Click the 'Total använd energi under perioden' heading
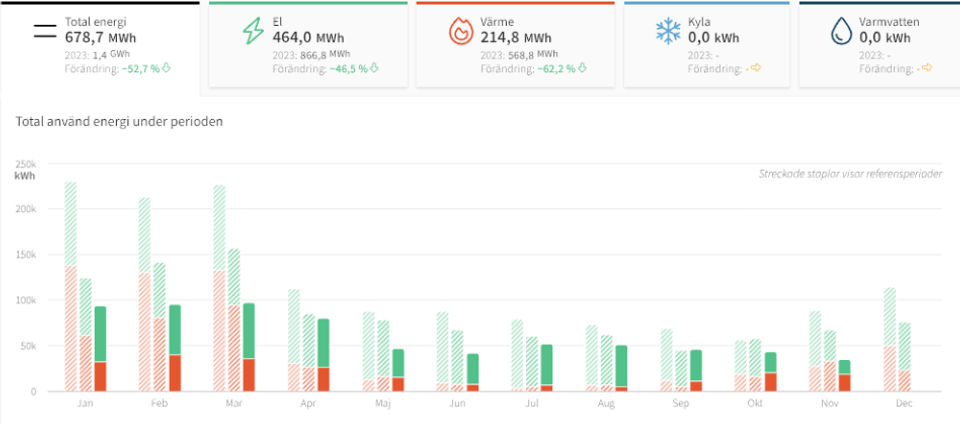 click(119, 122)
